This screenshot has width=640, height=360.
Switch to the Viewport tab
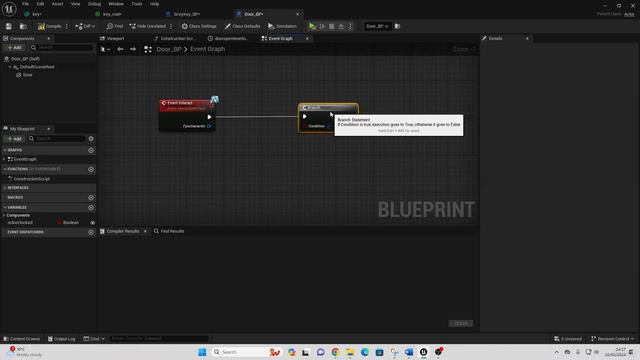pyautogui.click(x=115, y=38)
